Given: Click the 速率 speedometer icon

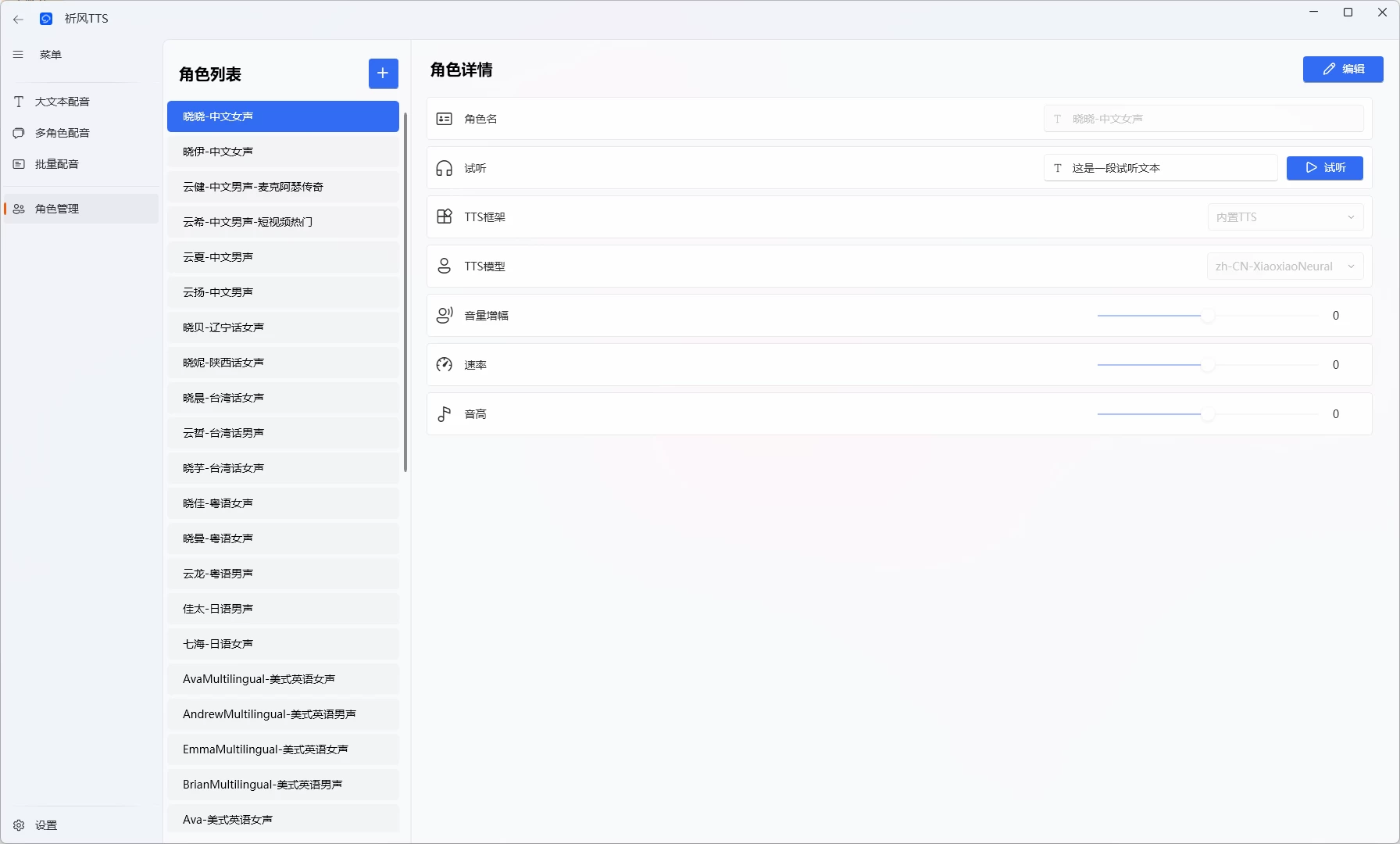Looking at the screenshot, I should click(x=445, y=364).
